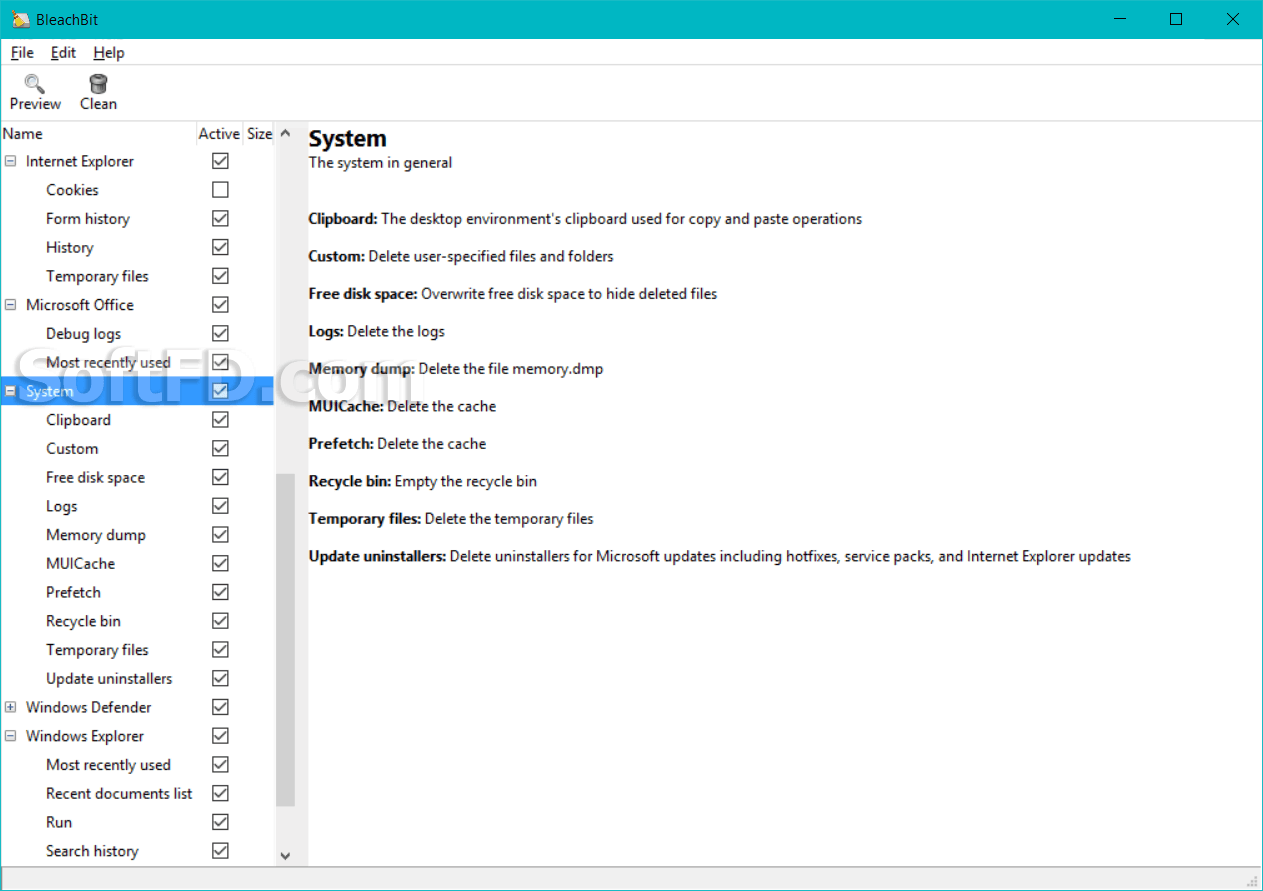Collapse the Internet Explorer tree group
The height and width of the screenshot is (891, 1263).
click(x=11, y=161)
